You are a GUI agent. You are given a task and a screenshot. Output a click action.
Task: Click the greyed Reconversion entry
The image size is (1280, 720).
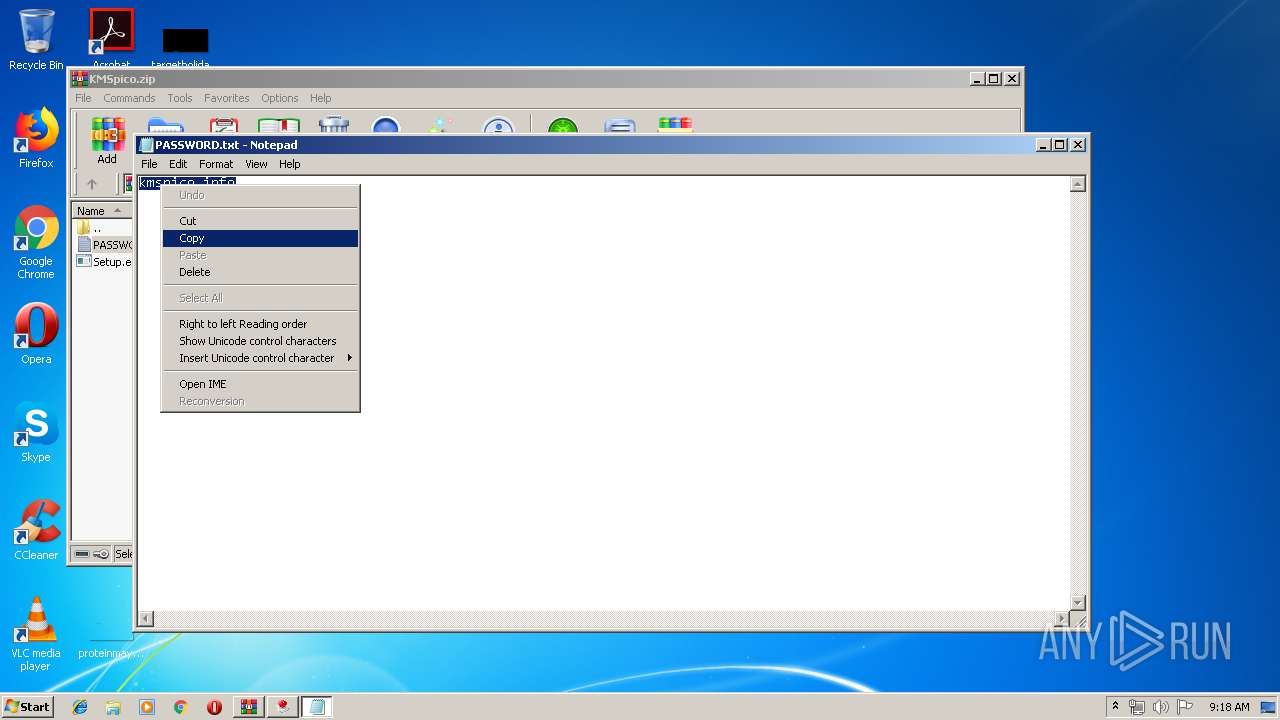tap(260, 401)
